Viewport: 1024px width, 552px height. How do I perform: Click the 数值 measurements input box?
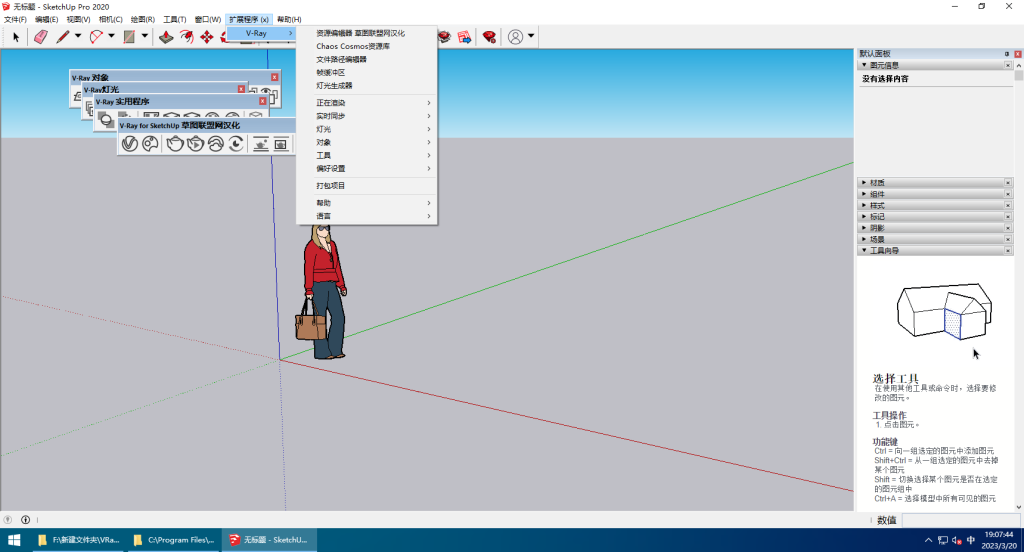coord(960,520)
